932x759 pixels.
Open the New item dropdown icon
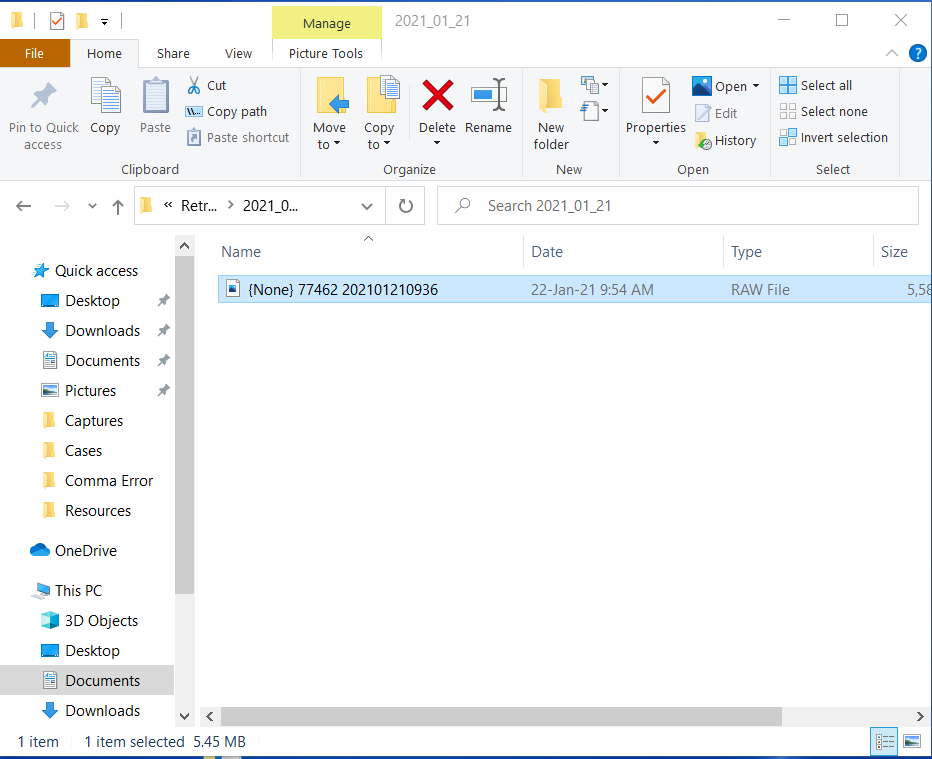[594, 85]
